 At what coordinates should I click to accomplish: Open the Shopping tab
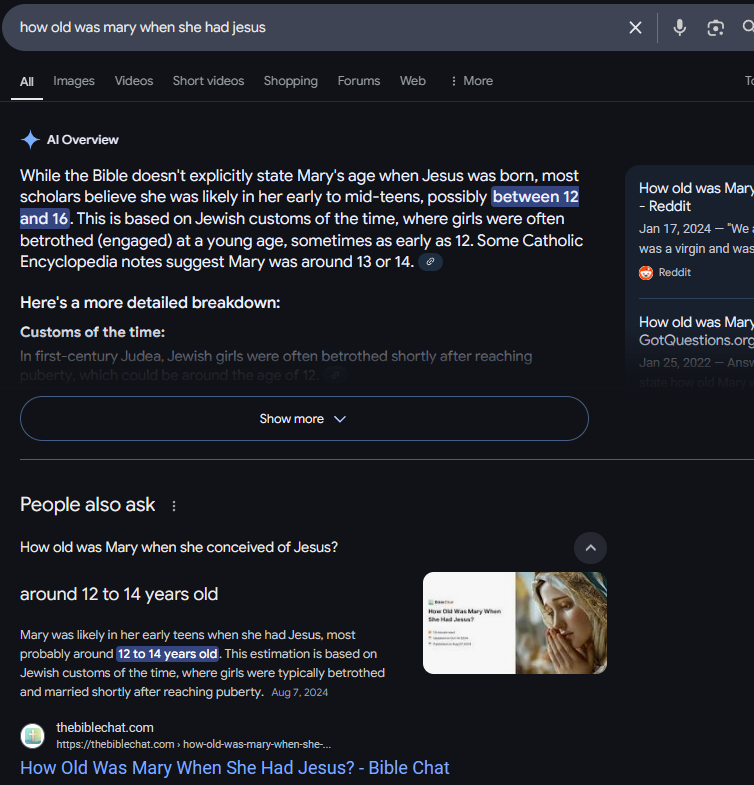pos(291,81)
